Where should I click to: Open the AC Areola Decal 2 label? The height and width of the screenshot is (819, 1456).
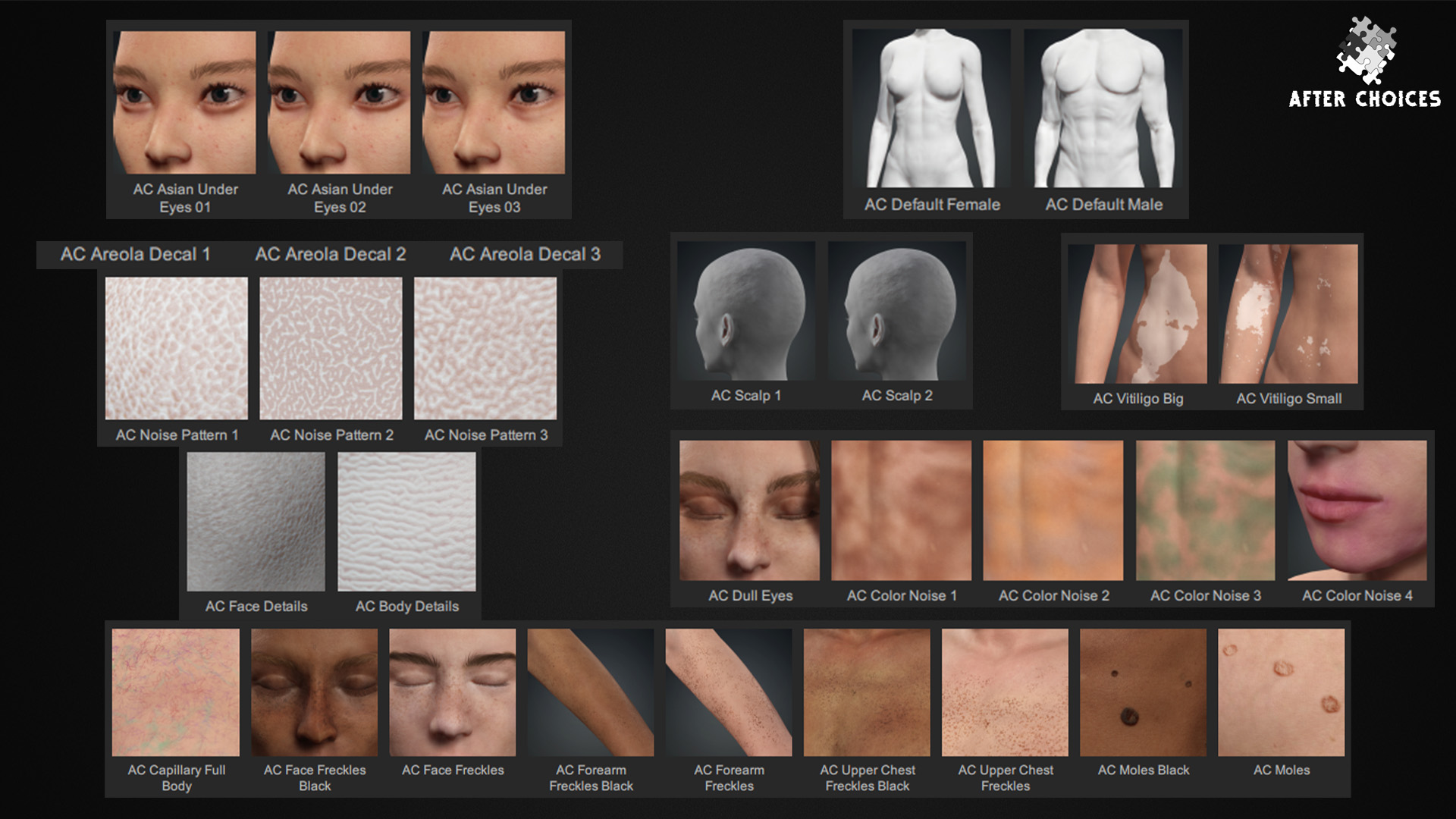[331, 254]
